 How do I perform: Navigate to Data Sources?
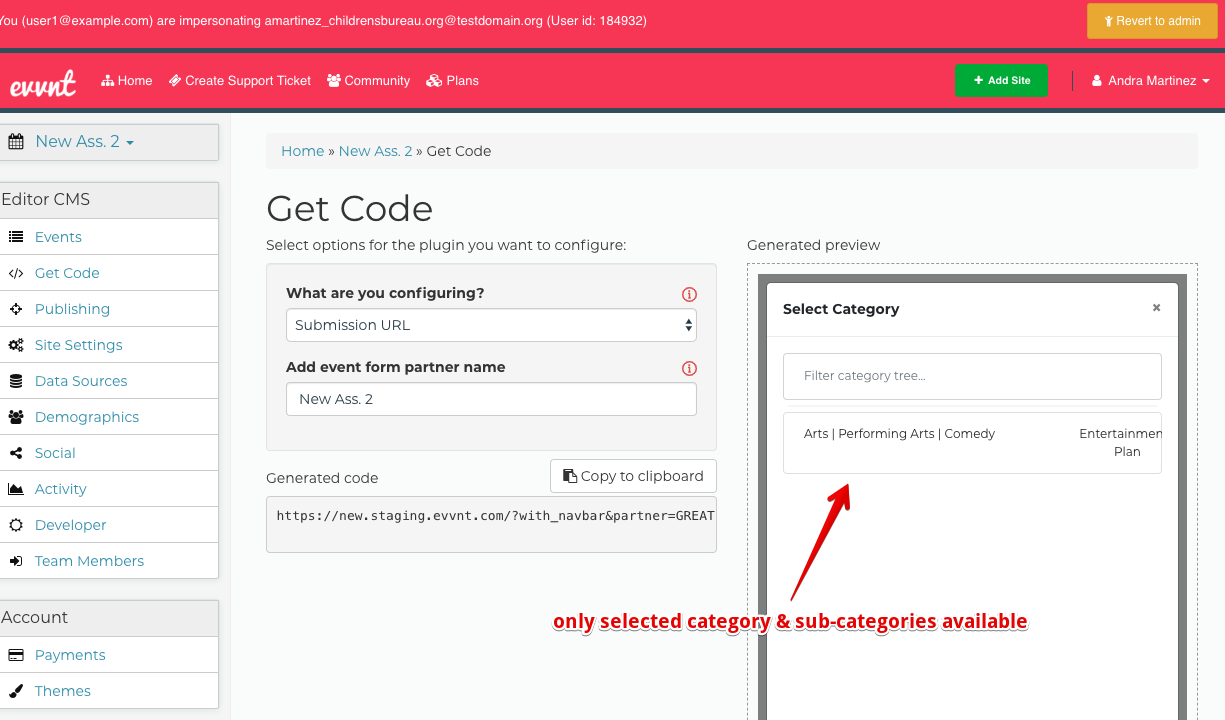(81, 381)
